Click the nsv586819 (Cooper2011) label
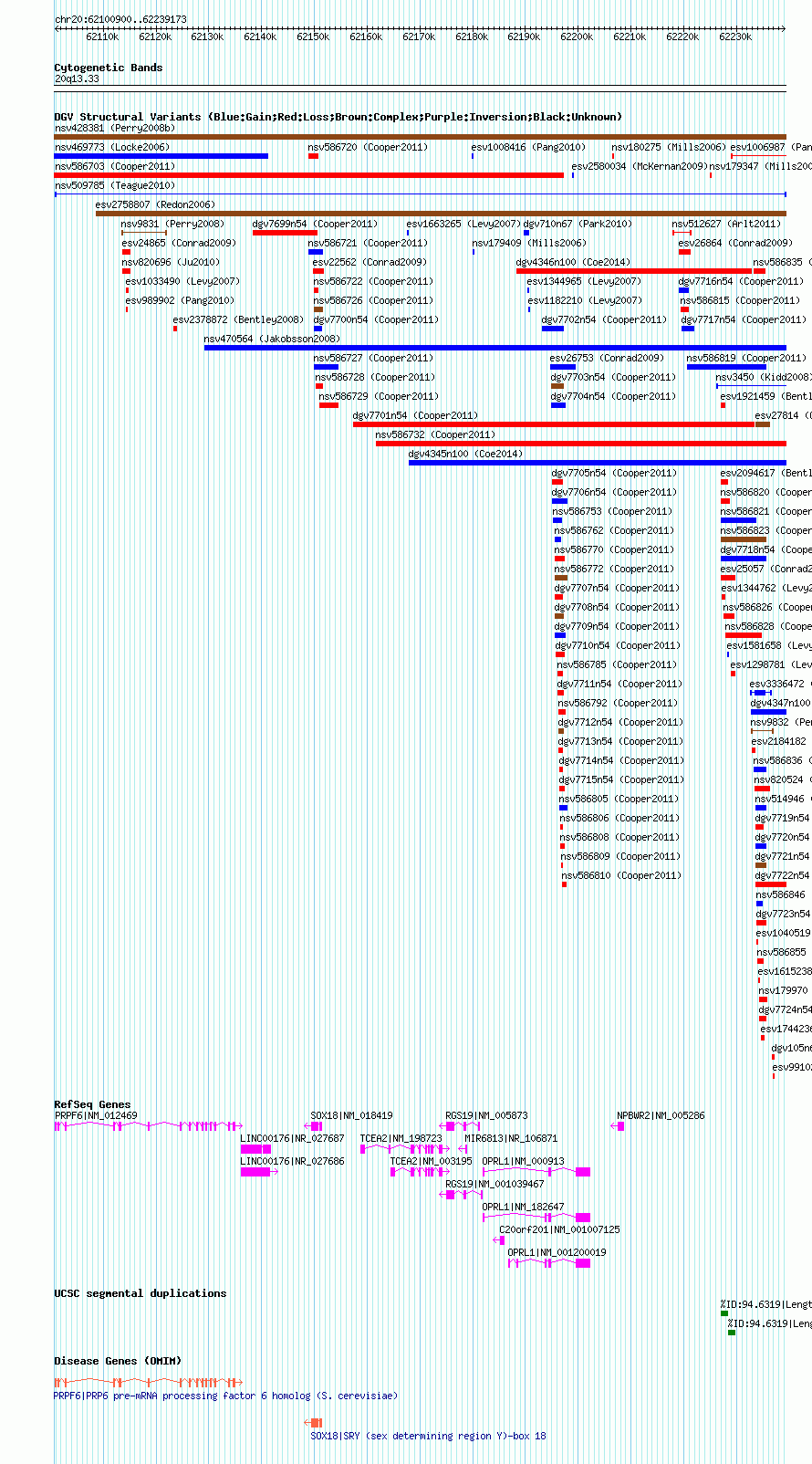This screenshot has width=812, height=1464. [x=746, y=358]
